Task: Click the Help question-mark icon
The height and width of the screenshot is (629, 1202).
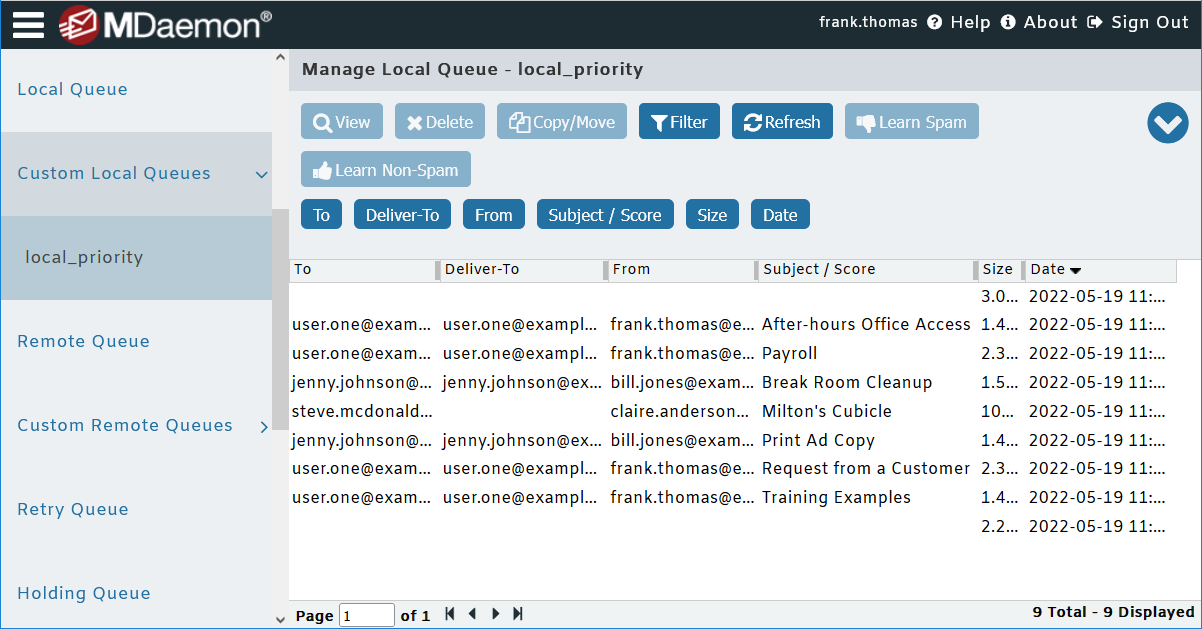Action: (x=933, y=22)
